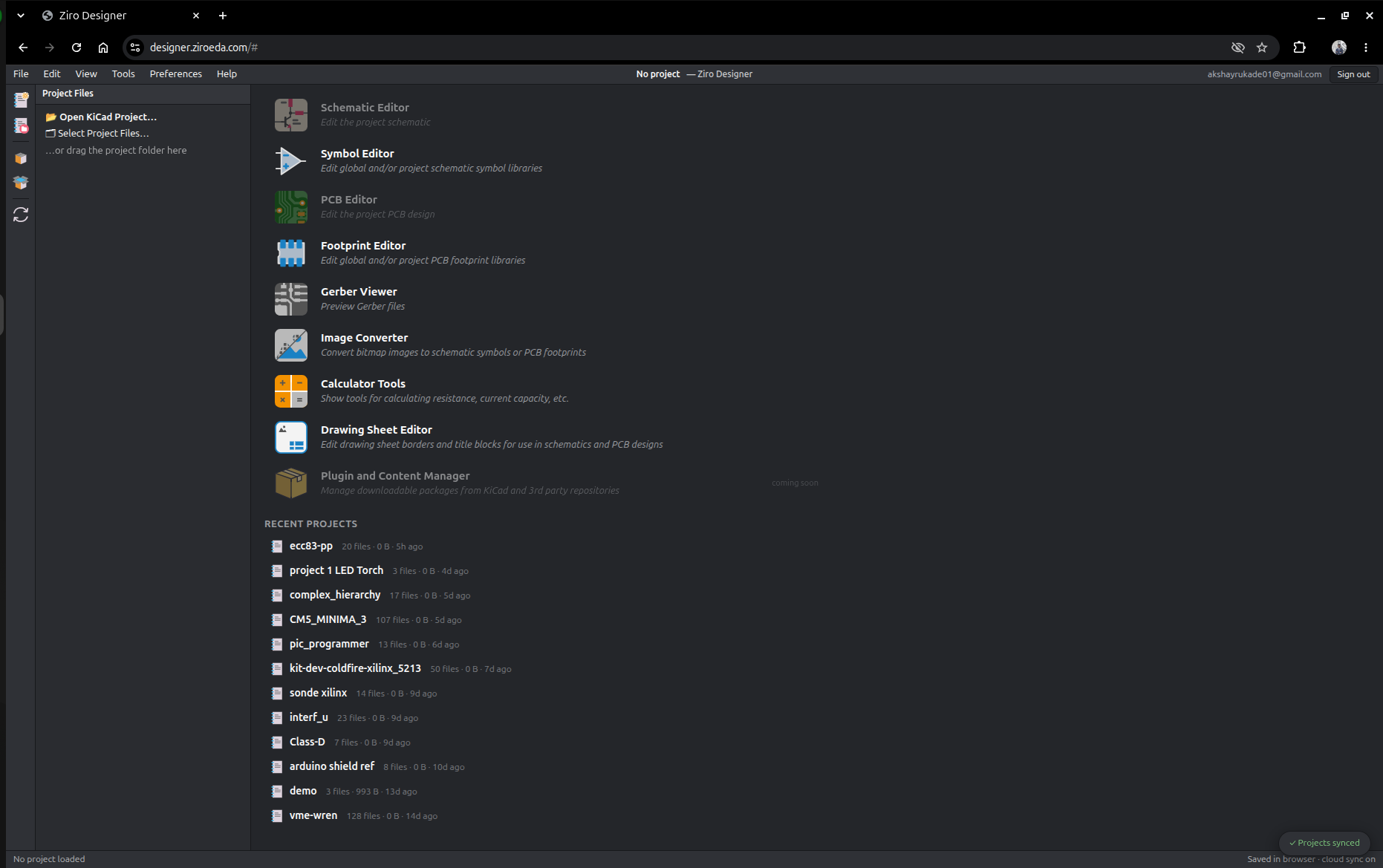
Task: Click the New Project sidebar icon
Action: point(21,99)
